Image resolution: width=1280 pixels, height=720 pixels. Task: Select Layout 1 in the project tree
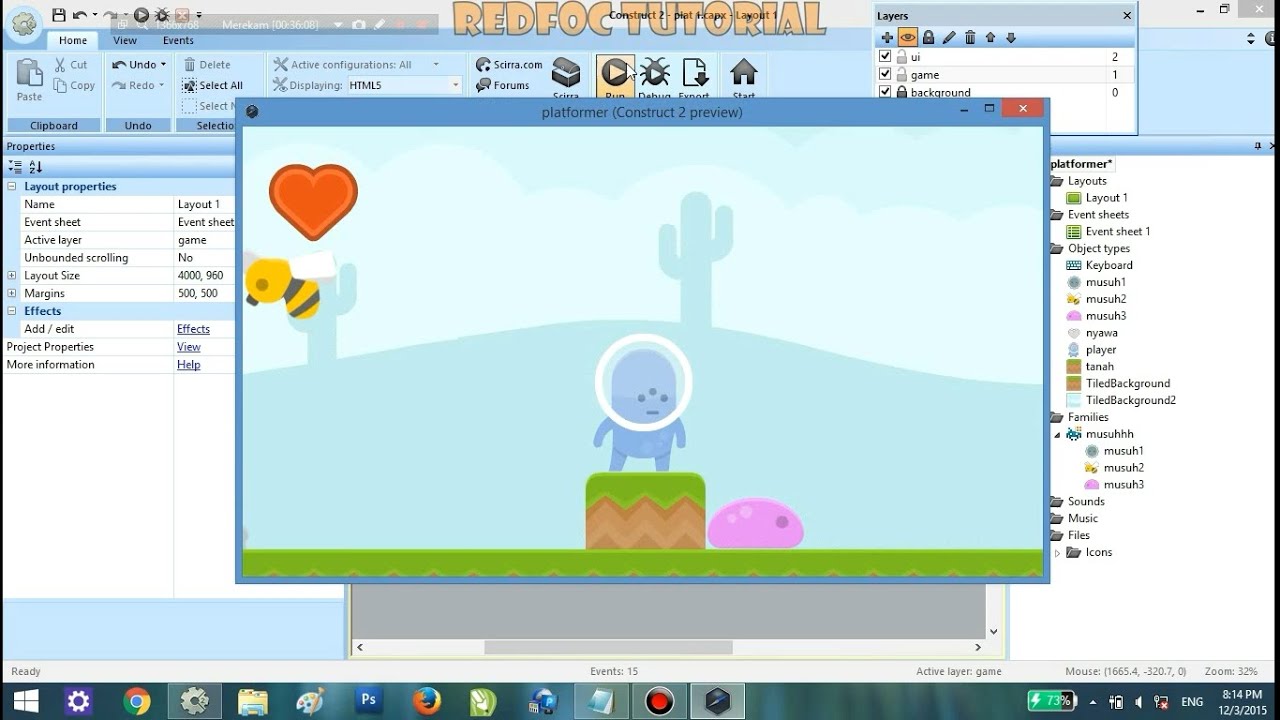[x=1106, y=198]
